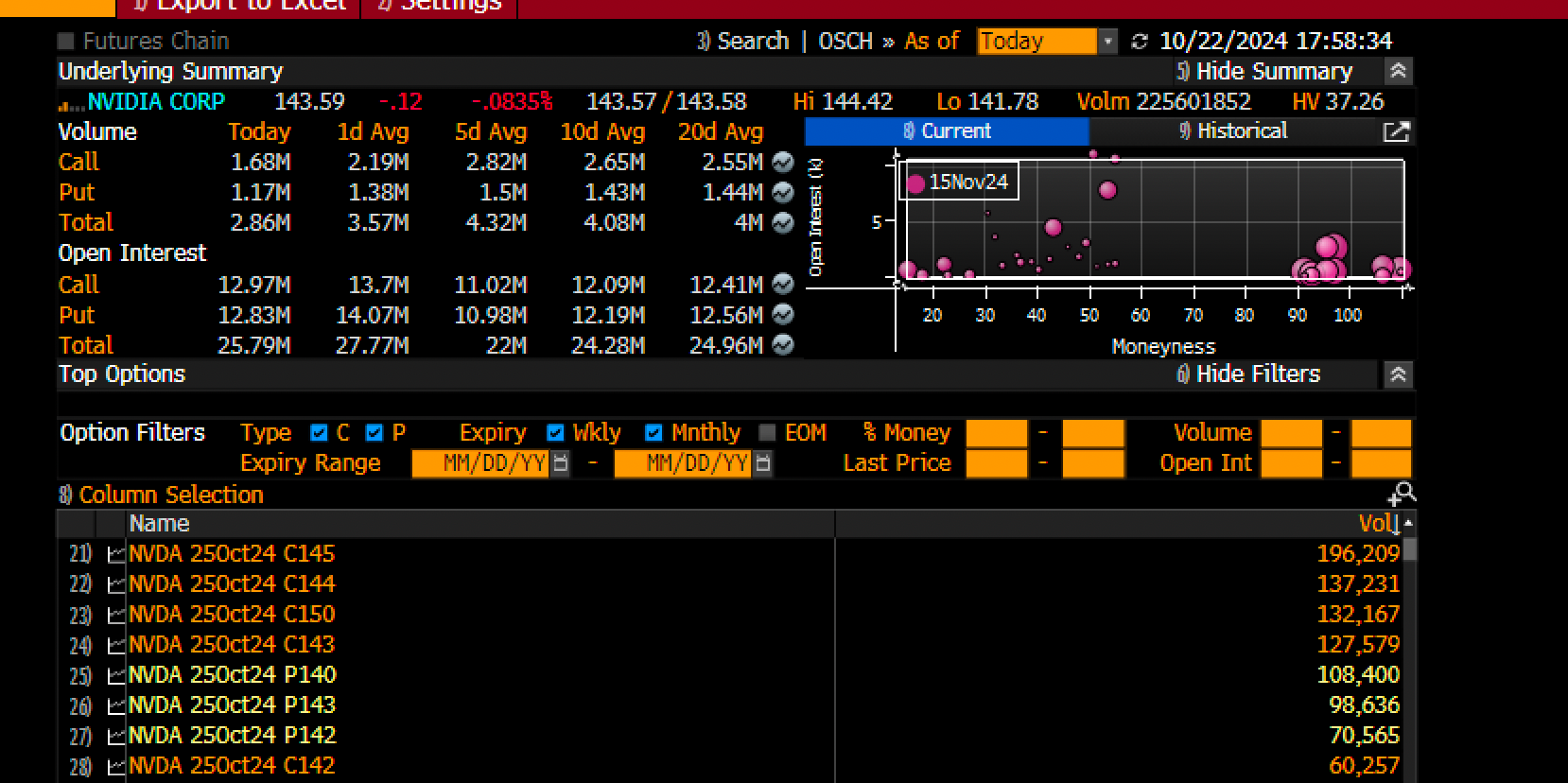1568x783 pixels.
Task: Open chart icon for NVDA 25Oct24 C145
Action: (116, 555)
